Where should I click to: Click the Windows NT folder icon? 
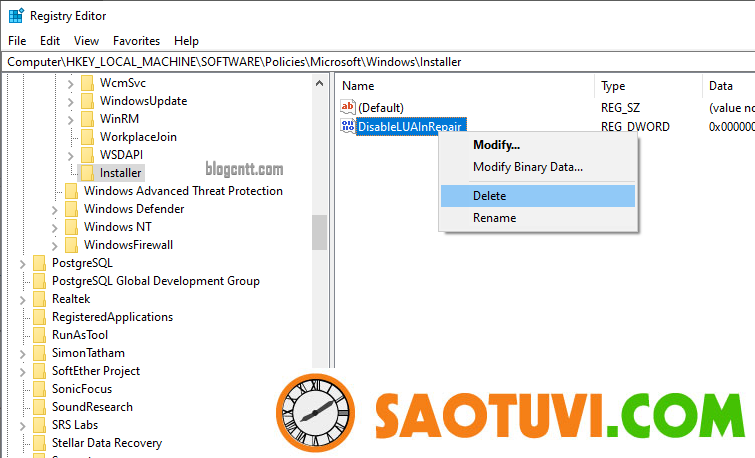point(72,226)
